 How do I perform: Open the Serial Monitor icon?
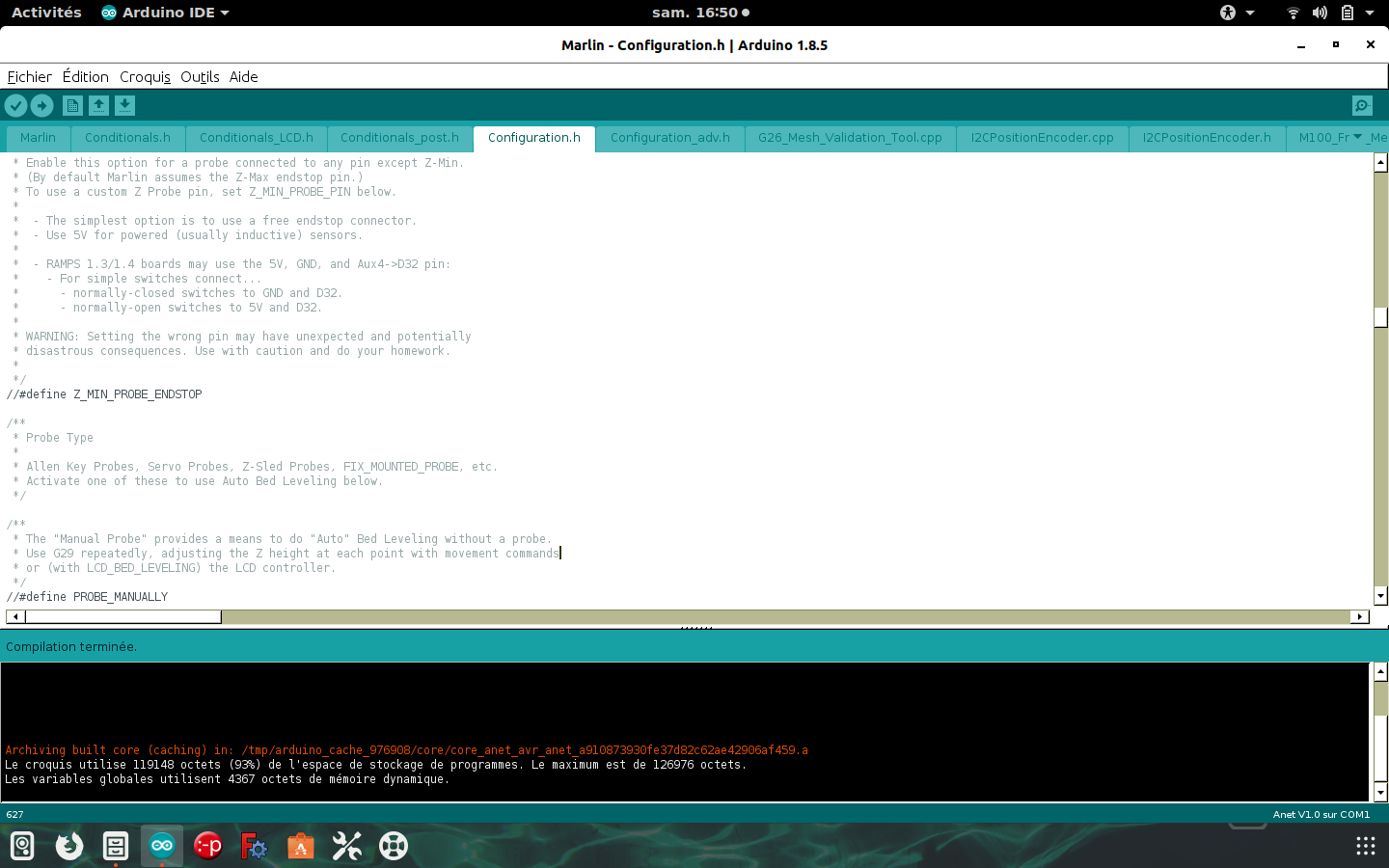1362,106
